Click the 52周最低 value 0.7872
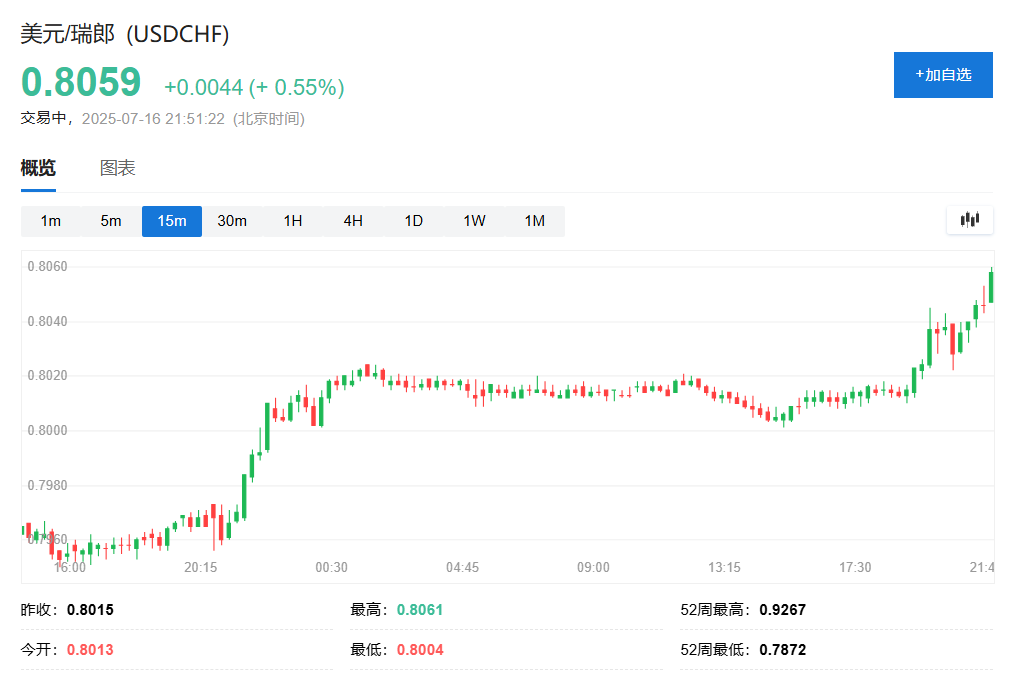Screen dimensions: 1009x692 click(x=782, y=650)
